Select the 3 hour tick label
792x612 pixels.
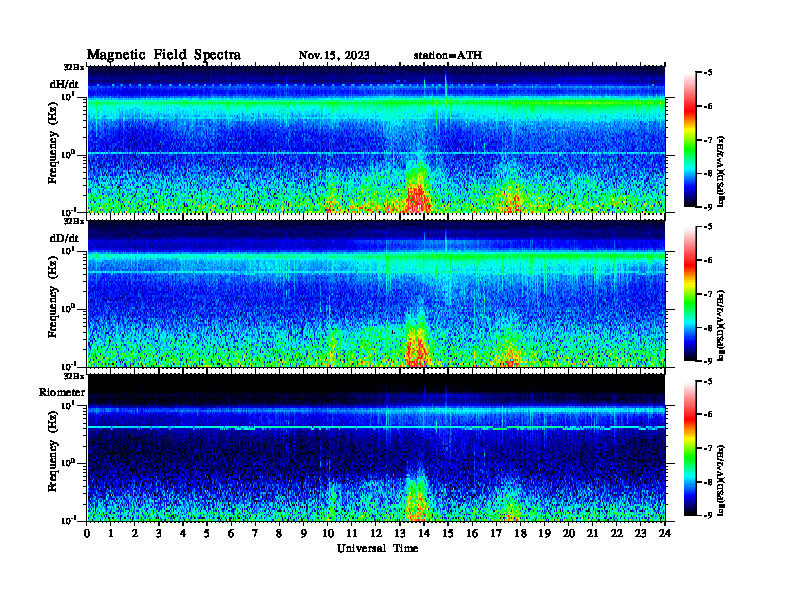tap(159, 534)
